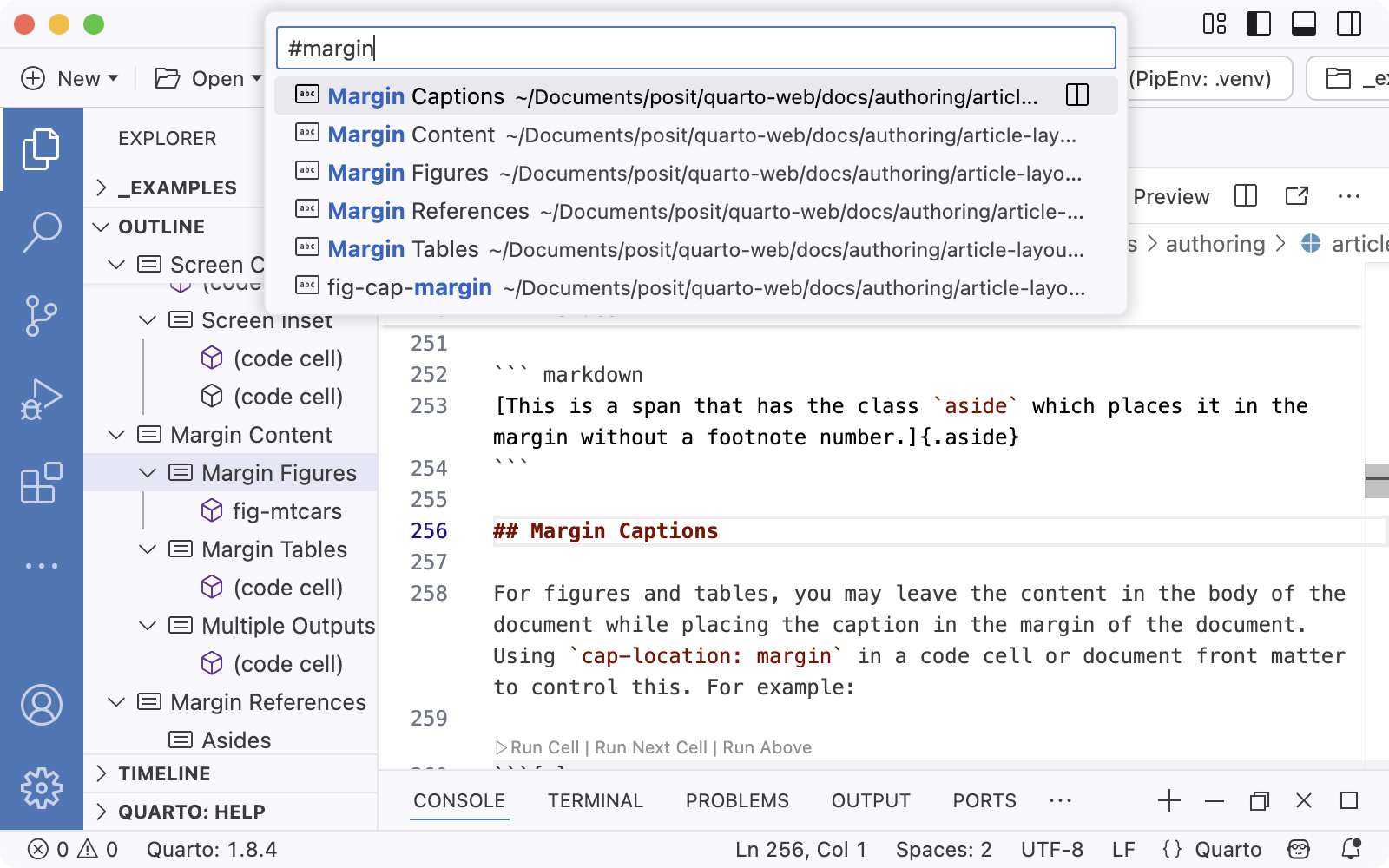Screen dimensions: 1389x868
Task: Open the Accounts icon in the sidebar
Action: tap(43, 705)
